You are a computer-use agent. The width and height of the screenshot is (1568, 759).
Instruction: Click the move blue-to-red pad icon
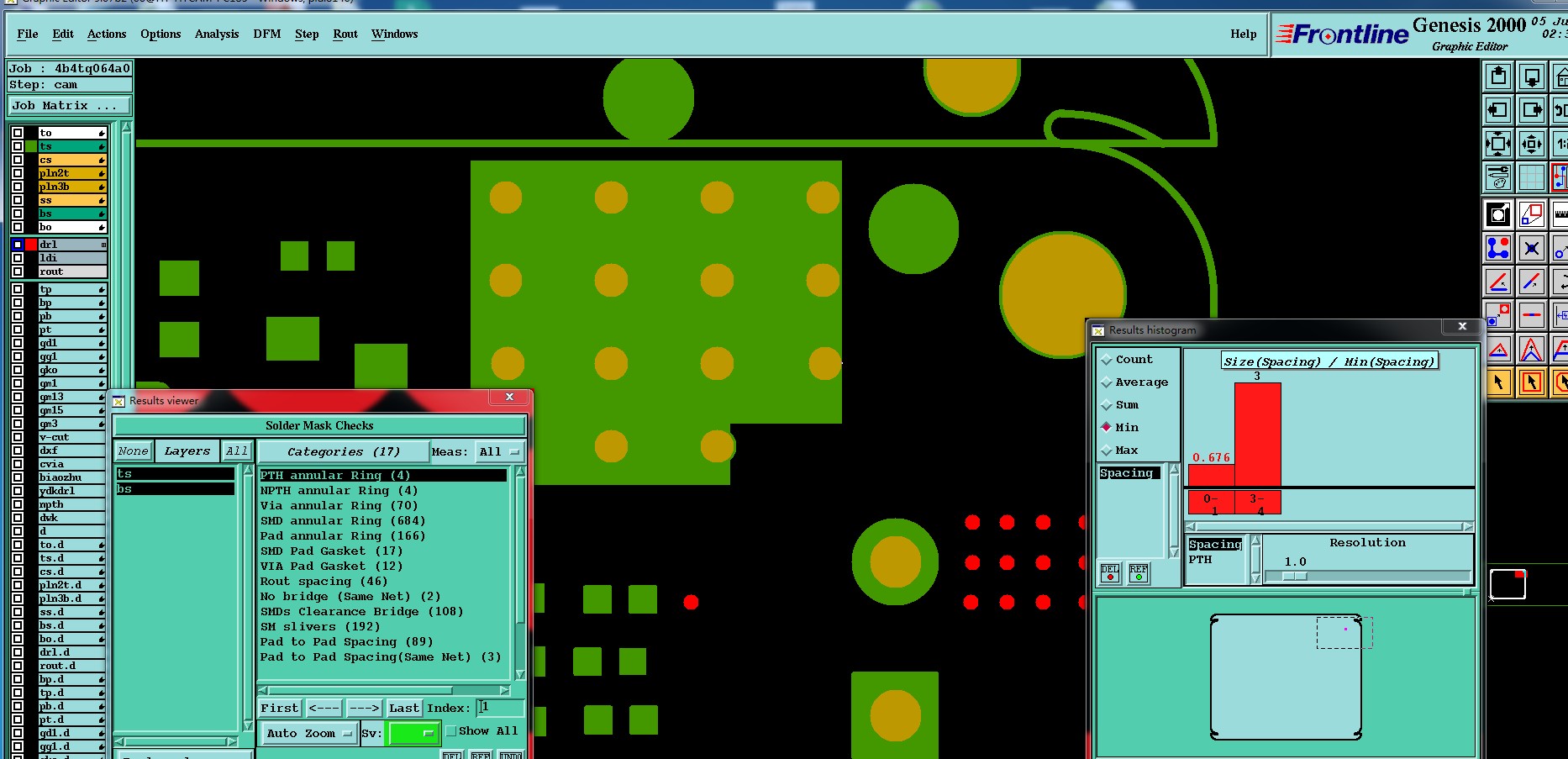pos(1498,315)
